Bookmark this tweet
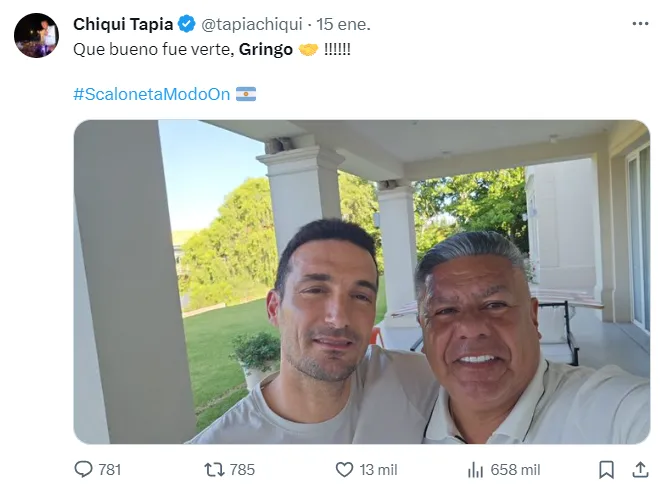 [x=606, y=470]
